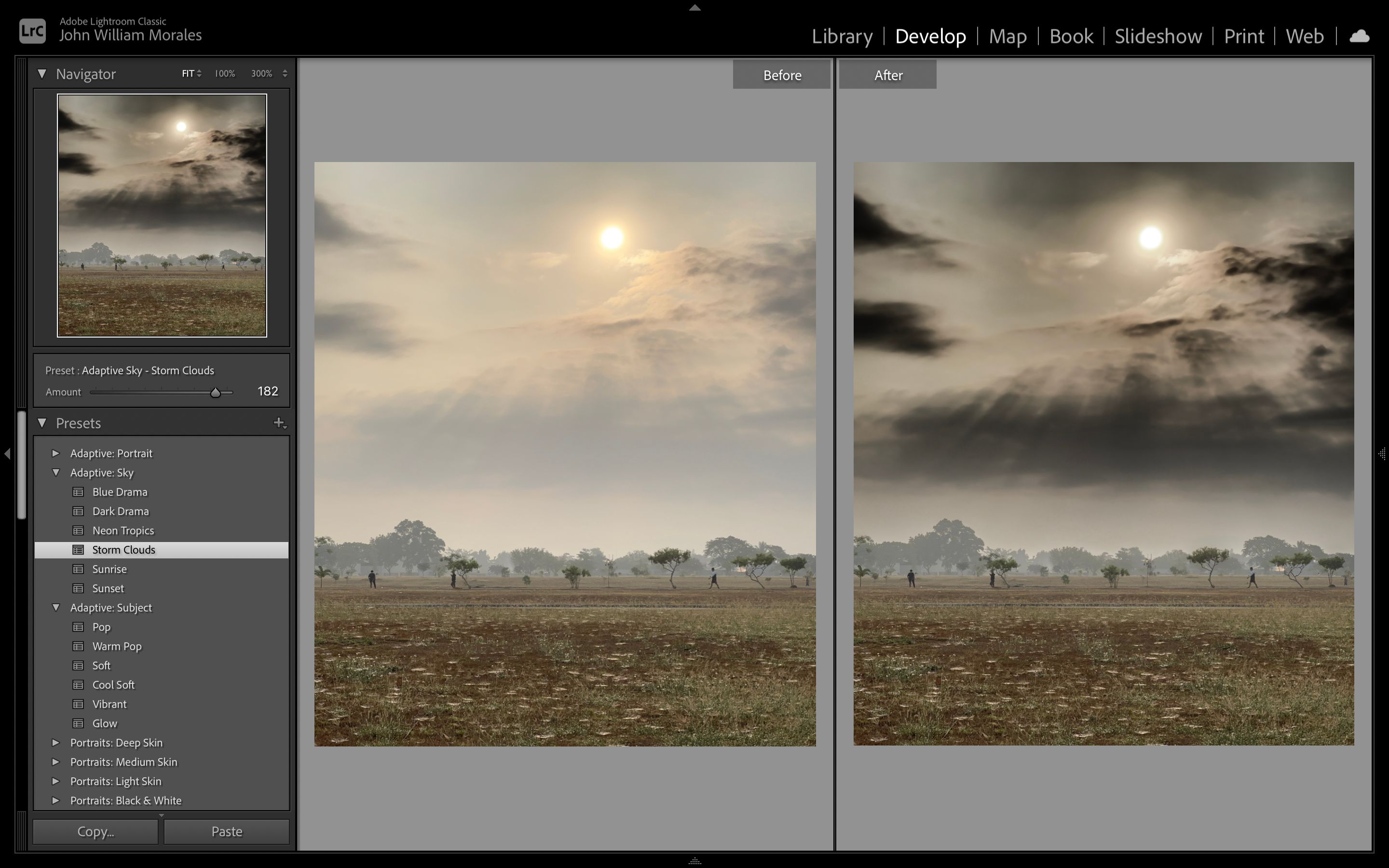This screenshot has height=868, width=1389.
Task: Click the Paste button
Action: (226, 831)
